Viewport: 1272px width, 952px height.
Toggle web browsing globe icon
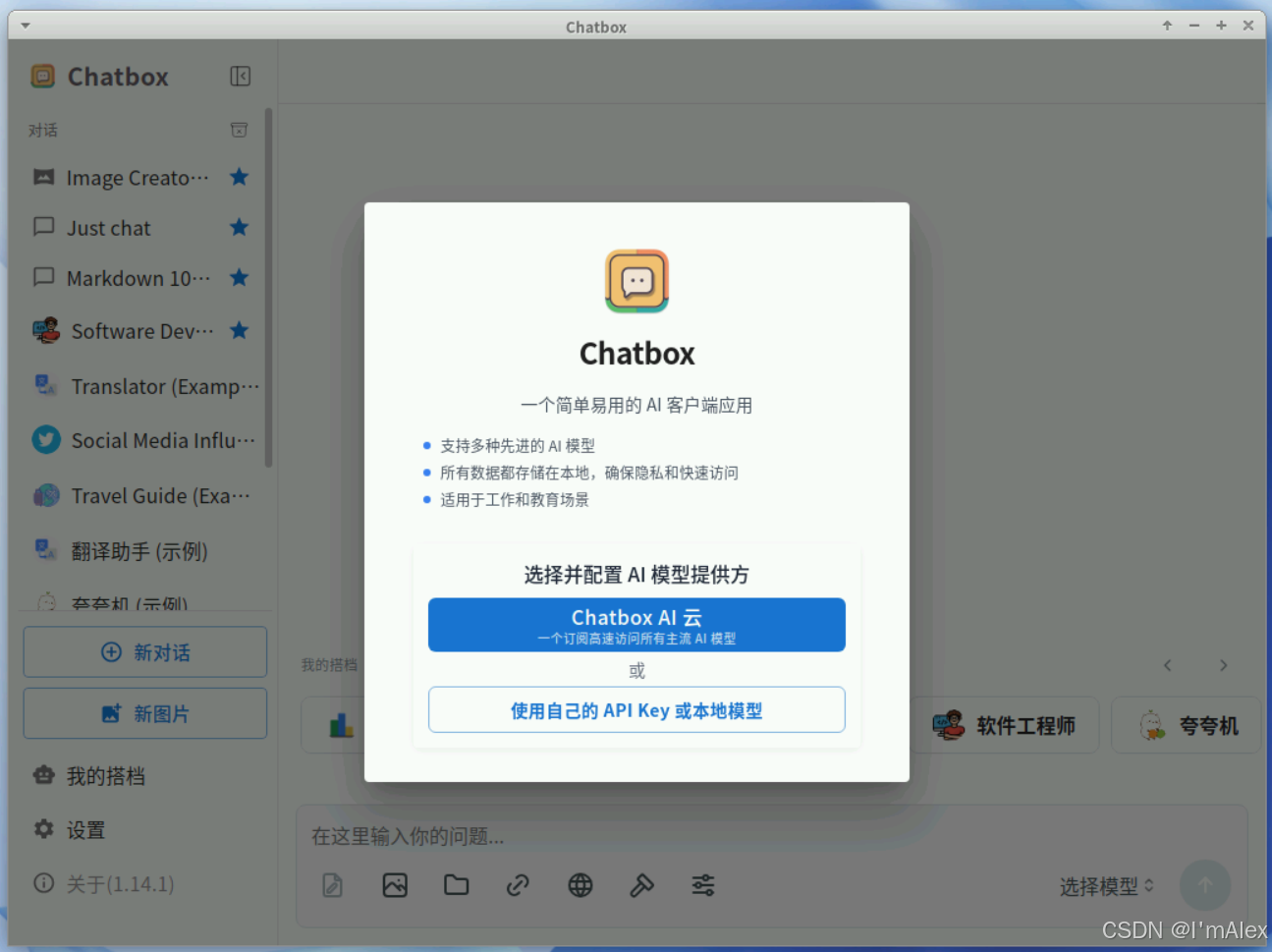(581, 885)
